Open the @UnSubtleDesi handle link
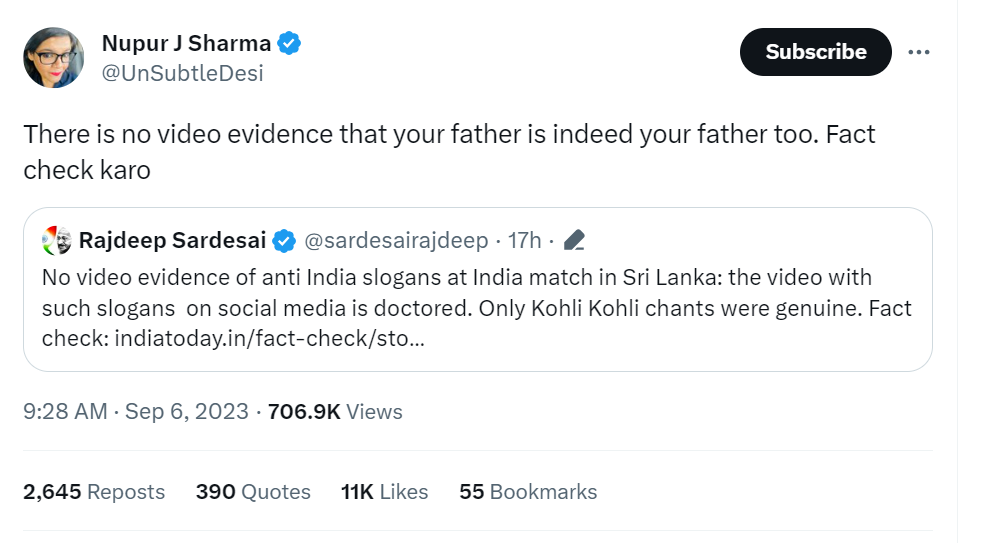This screenshot has height=543, width=999. coord(182,73)
